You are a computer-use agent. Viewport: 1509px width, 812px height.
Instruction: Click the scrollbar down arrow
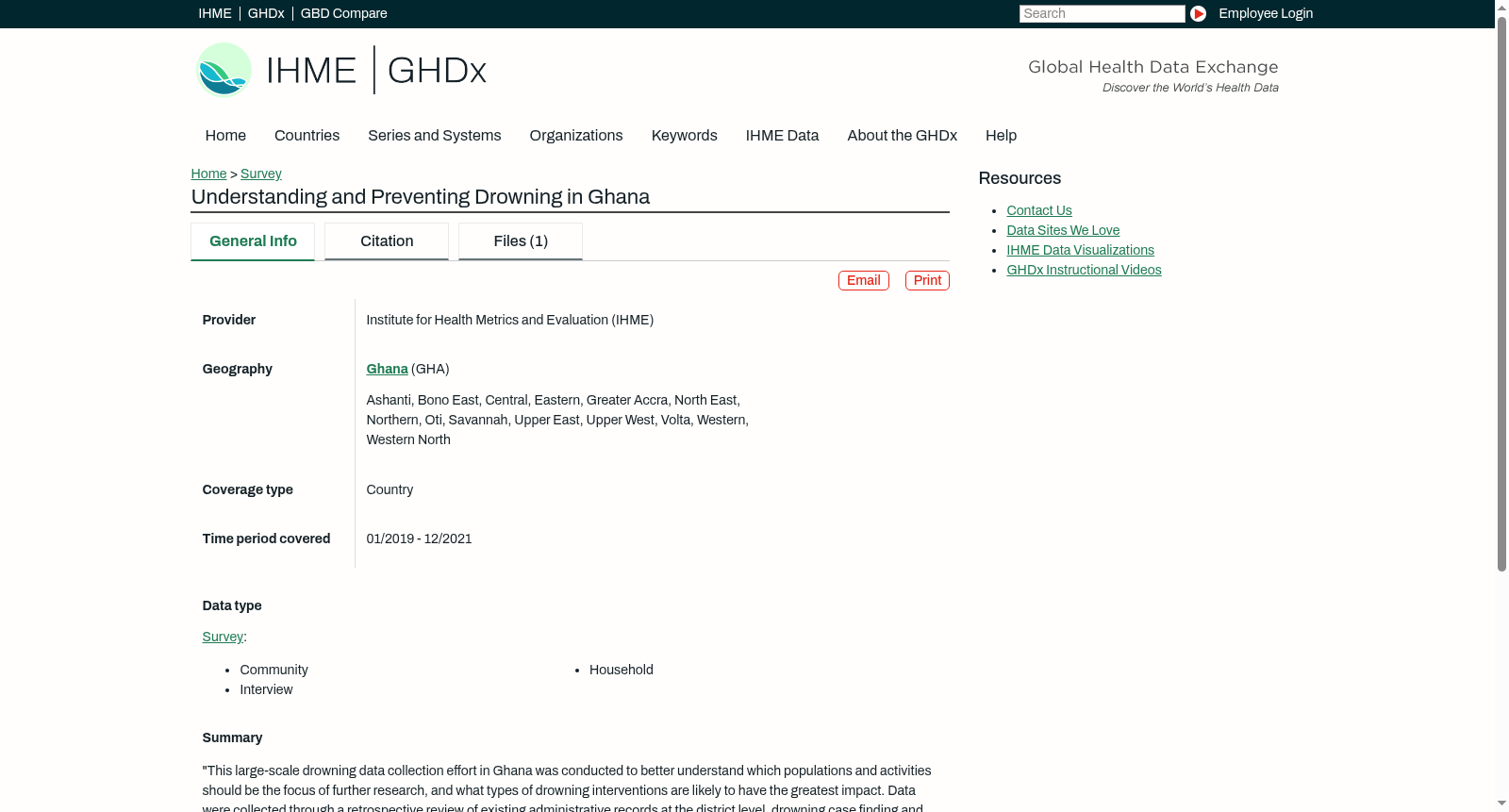[x=1501, y=804]
